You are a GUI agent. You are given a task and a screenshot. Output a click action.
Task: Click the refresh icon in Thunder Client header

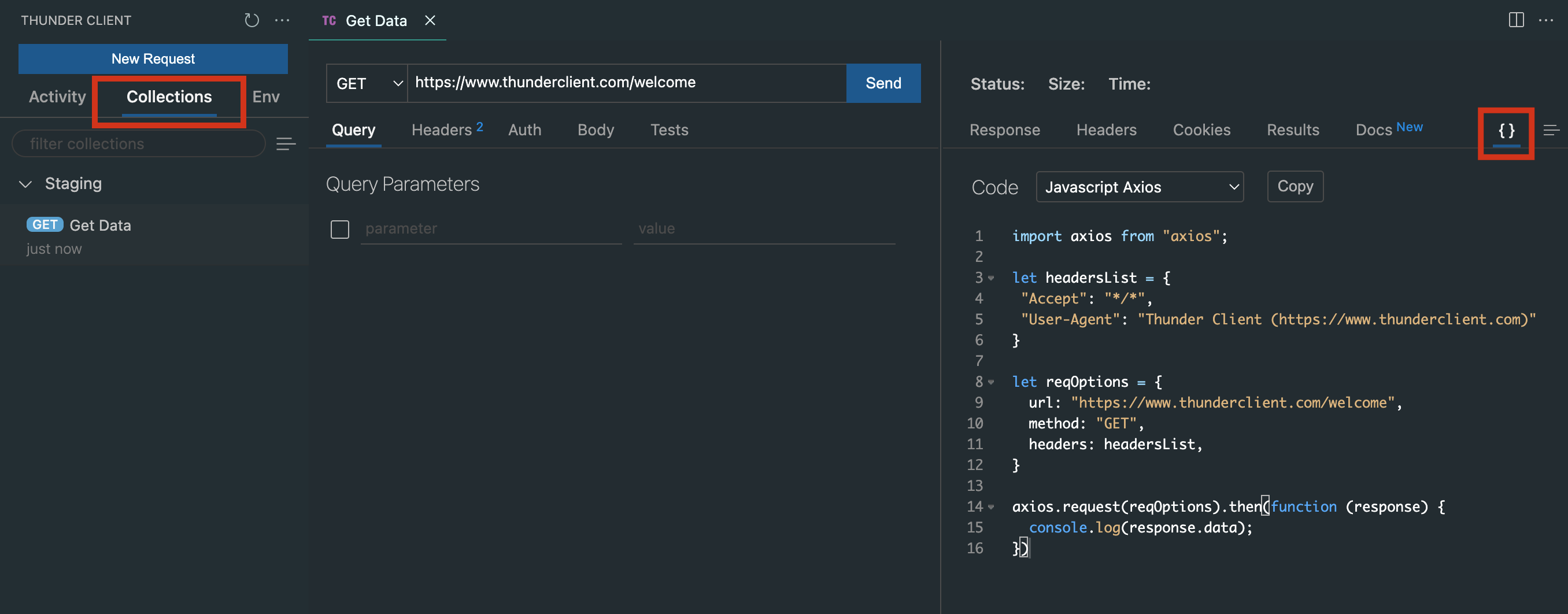pyautogui.click(x=252, y=20)
